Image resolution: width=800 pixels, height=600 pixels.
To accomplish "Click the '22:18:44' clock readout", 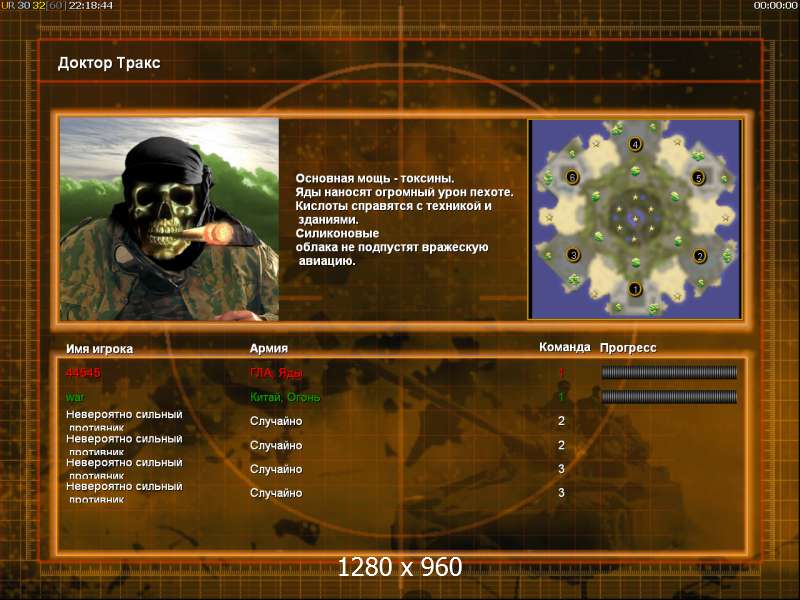I will [90, 5].
